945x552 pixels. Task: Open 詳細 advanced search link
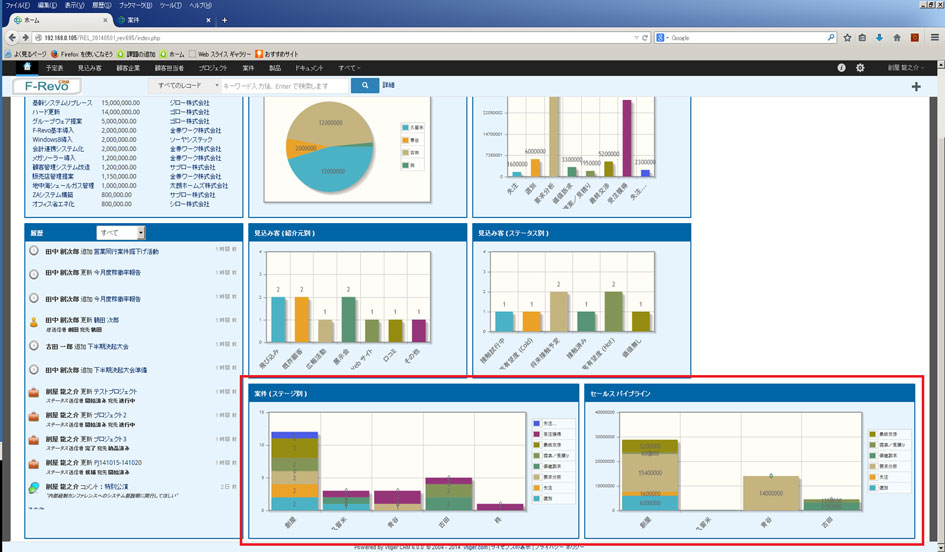click(388, 85)
